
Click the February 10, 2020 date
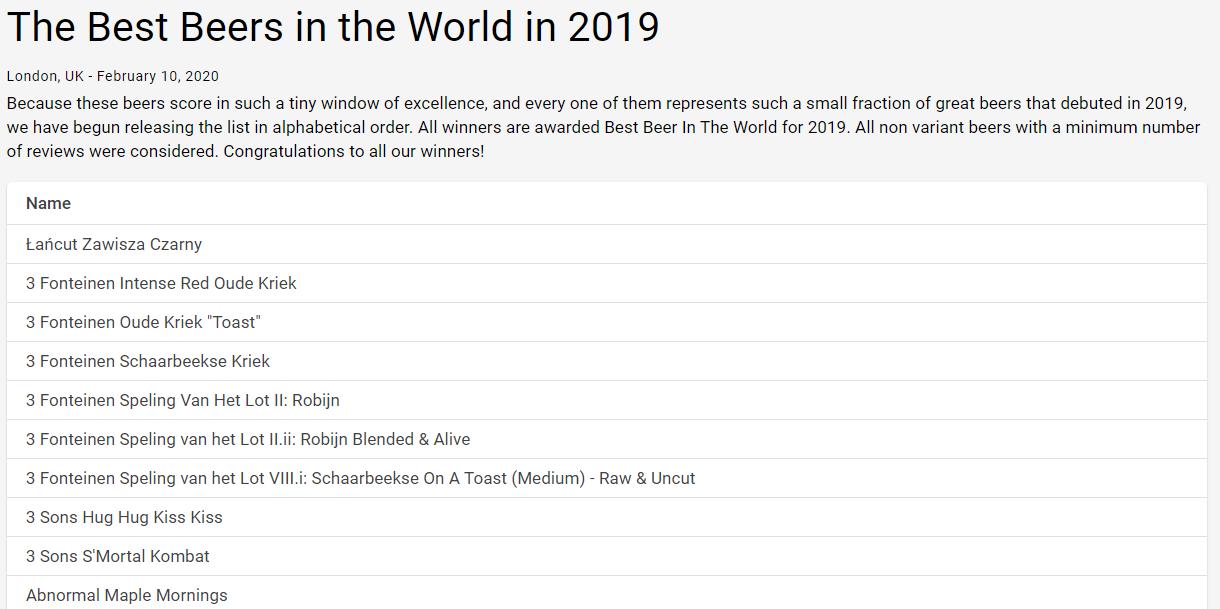pos(158,76)
